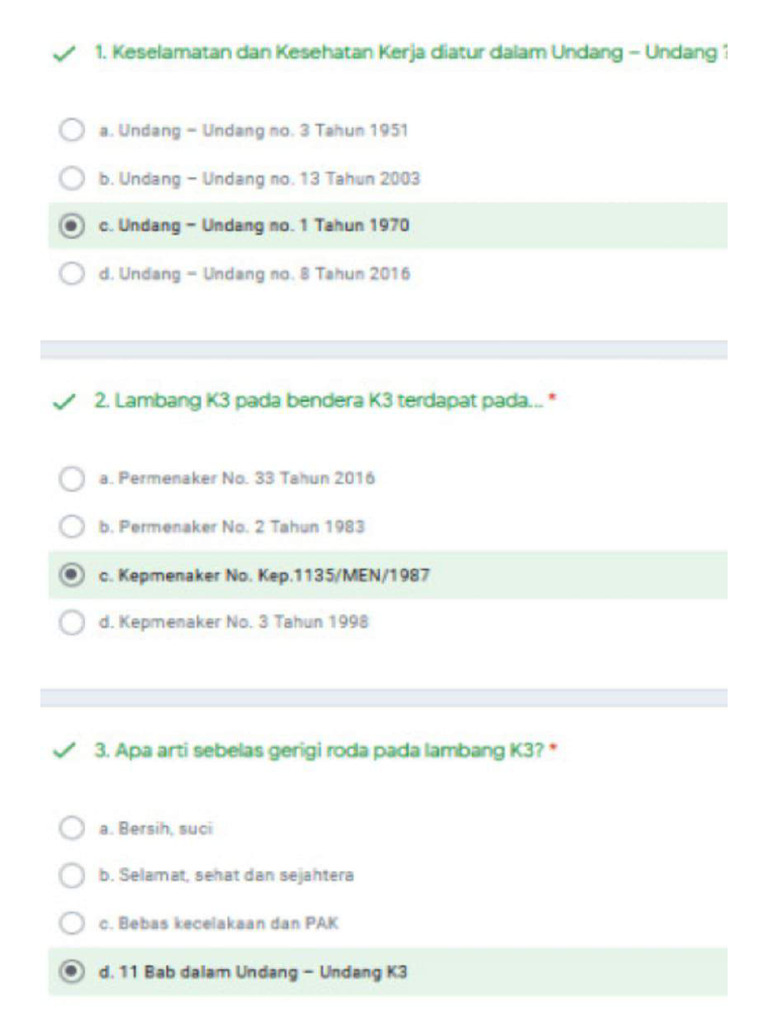Select the 'a. Bersih, suci' radio button
This screenshot has height=1024, width=768.
[x=72, y=828]
